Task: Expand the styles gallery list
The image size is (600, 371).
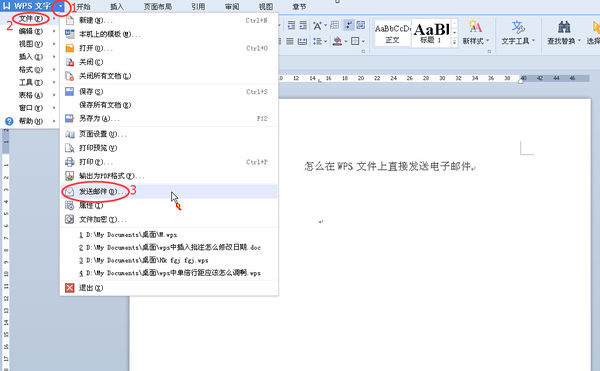Action: (454, 42)
